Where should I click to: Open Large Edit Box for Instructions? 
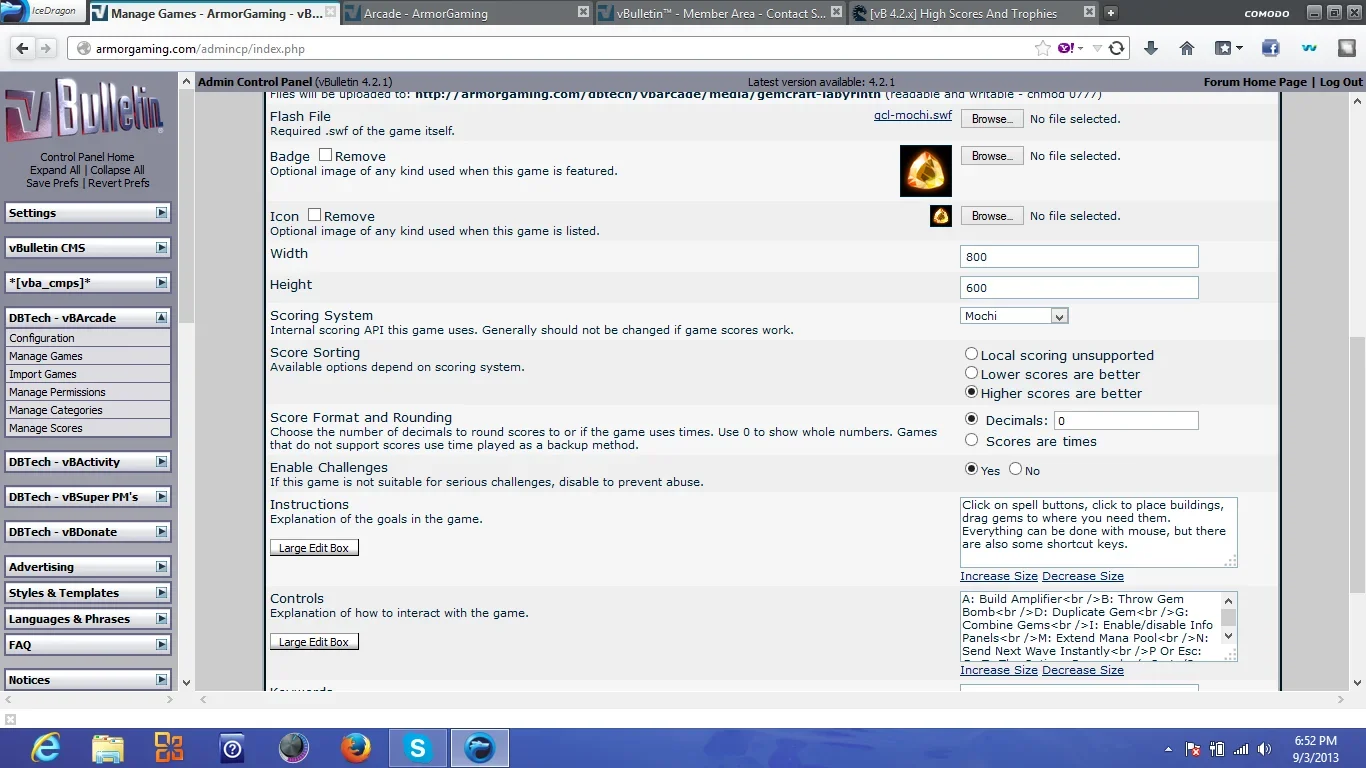click(x=314, y=548)
